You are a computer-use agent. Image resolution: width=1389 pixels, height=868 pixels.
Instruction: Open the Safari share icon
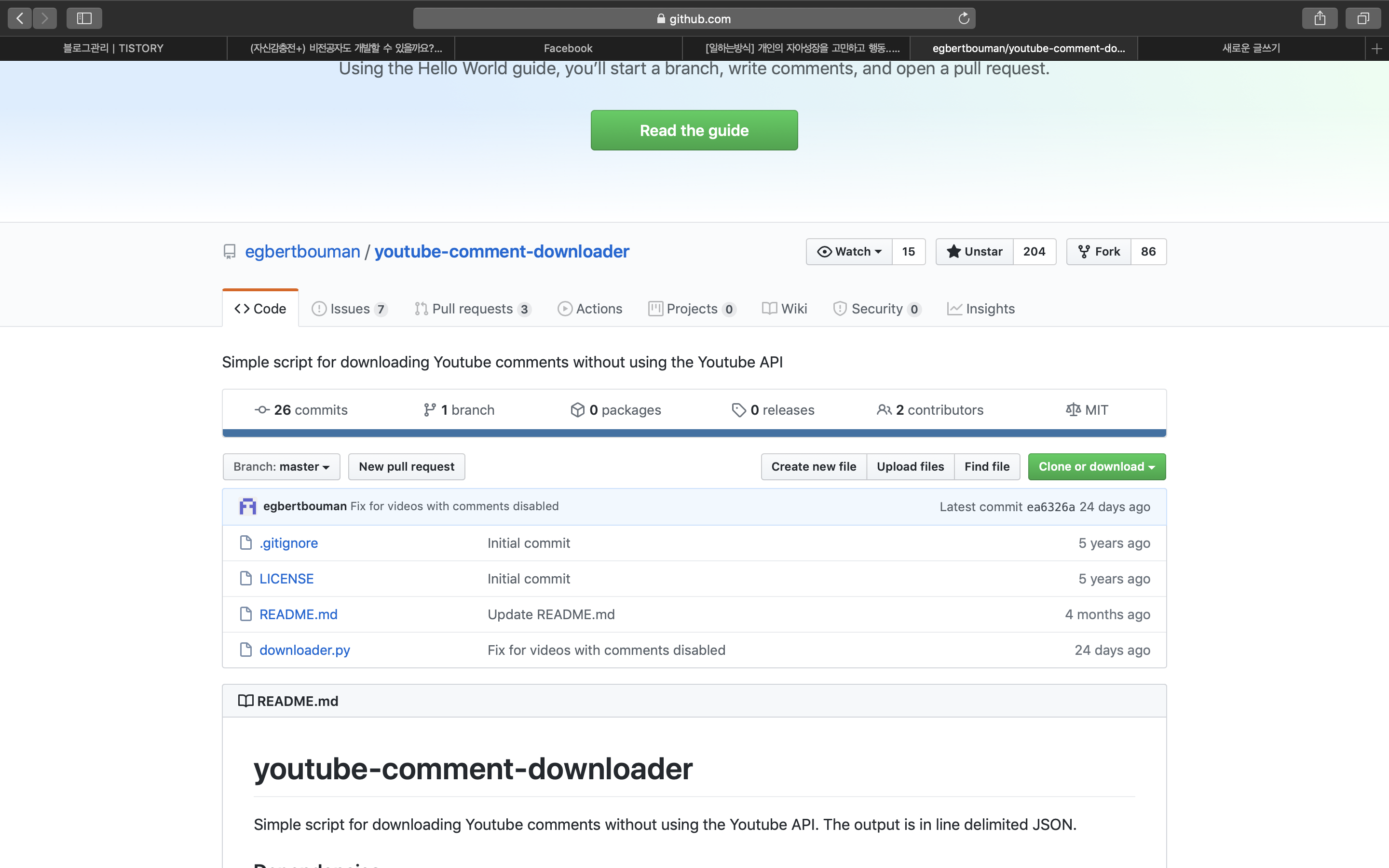(x=1320, y=18)
